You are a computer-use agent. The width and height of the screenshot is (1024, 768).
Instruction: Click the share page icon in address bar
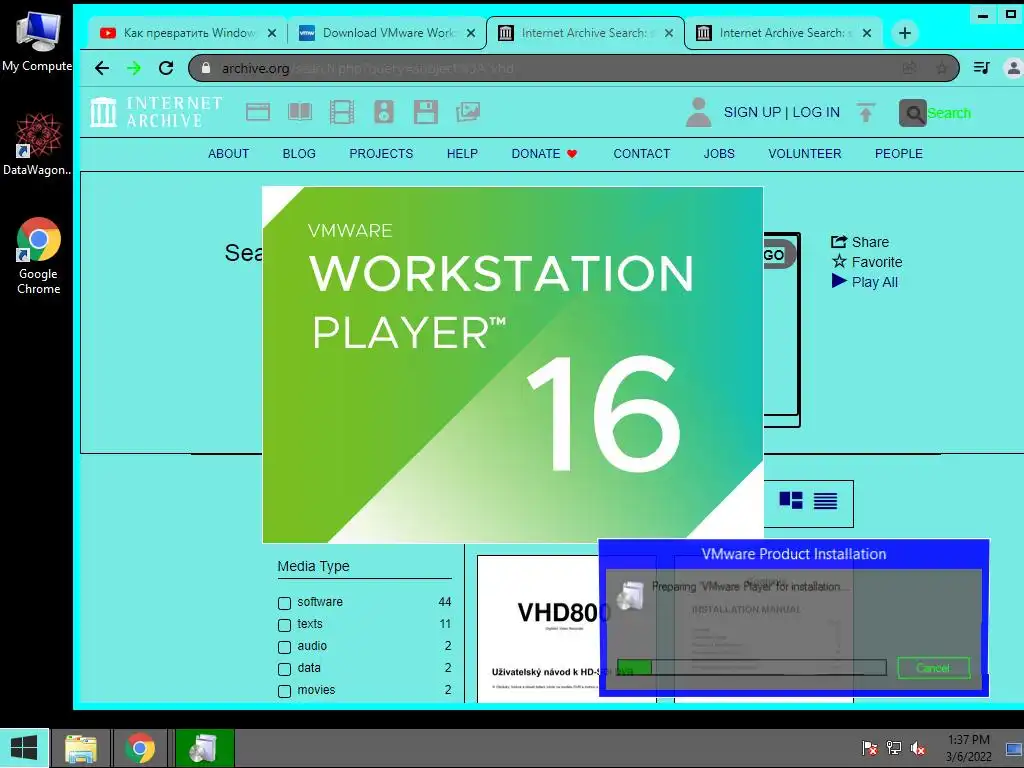(x=909, y=68)
